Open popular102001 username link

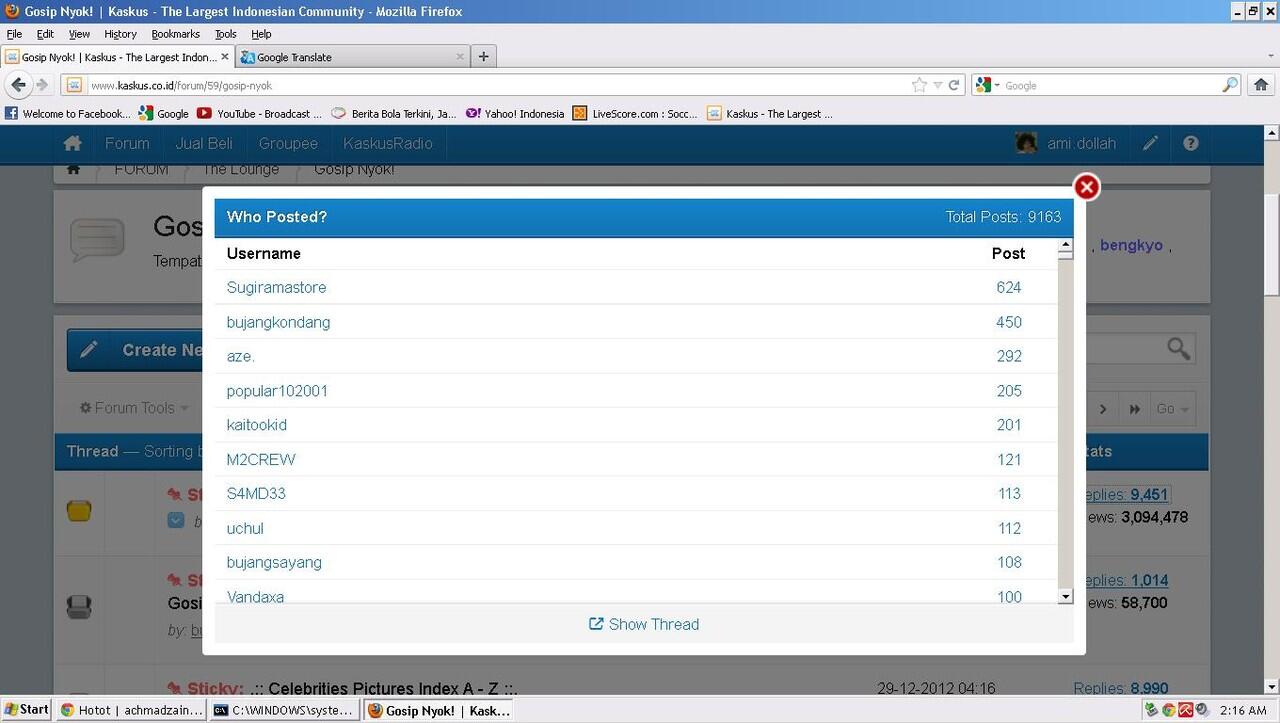tap(277, 390)
